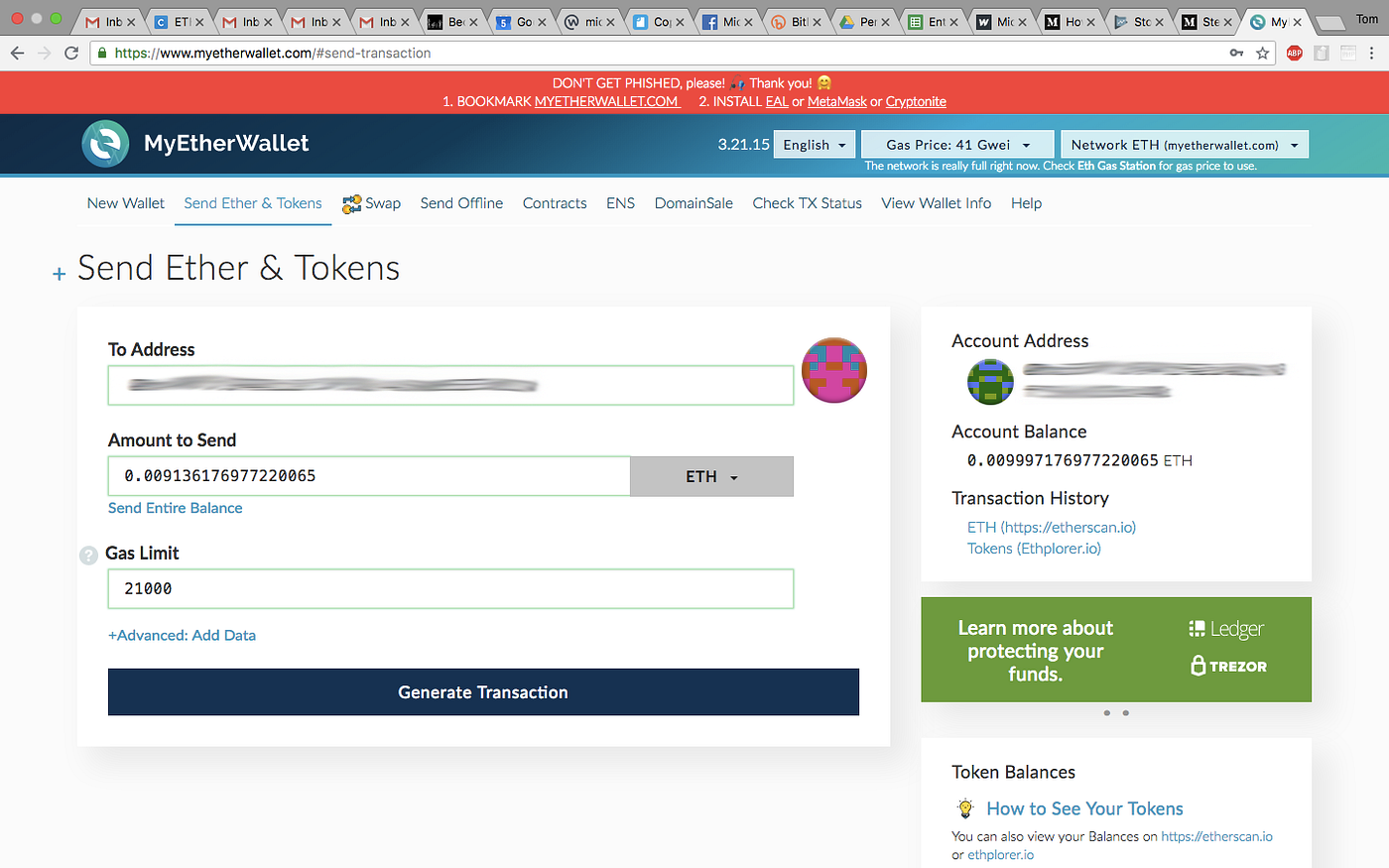Click the MYETHERWALLET.COM bookmark link in the banner
The height and width of the screenshot is (868, 1389).
point(606,101)
